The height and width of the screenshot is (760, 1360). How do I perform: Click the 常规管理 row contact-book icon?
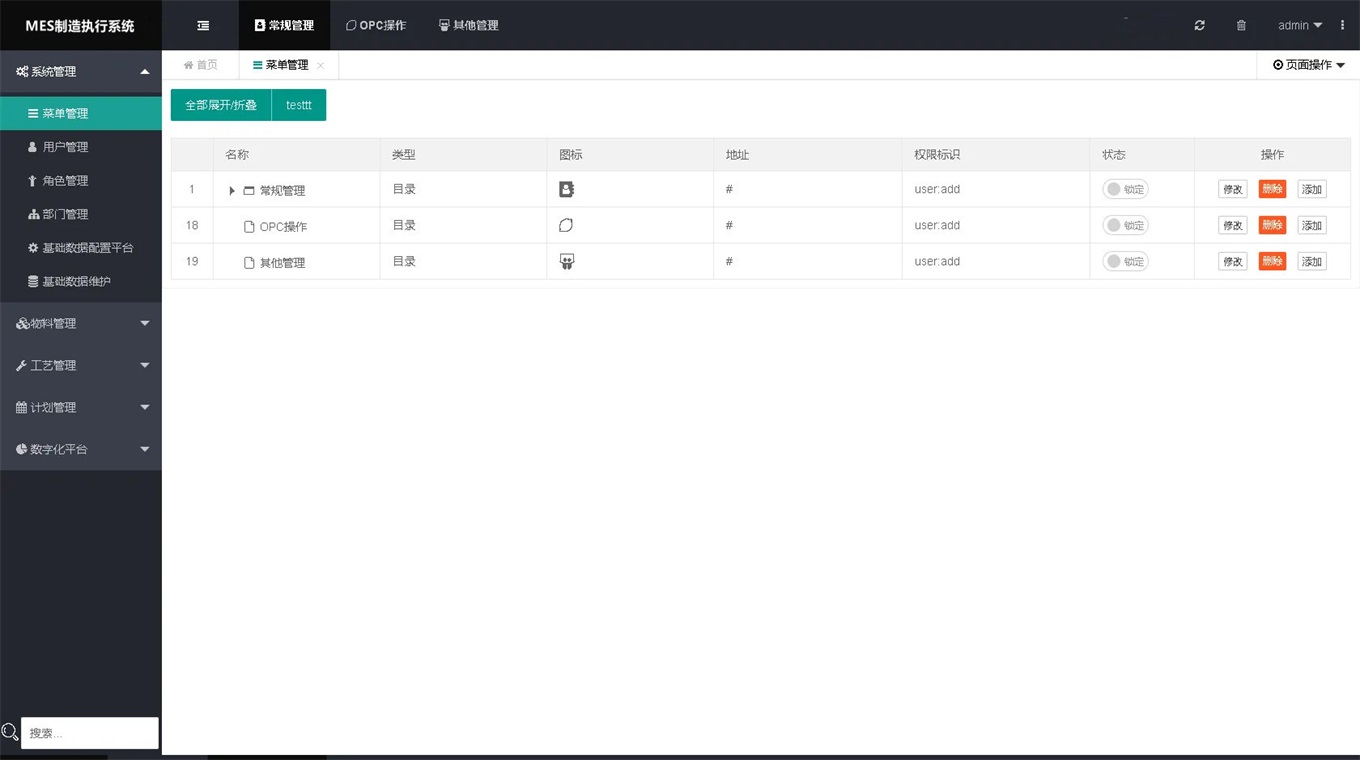566,189
